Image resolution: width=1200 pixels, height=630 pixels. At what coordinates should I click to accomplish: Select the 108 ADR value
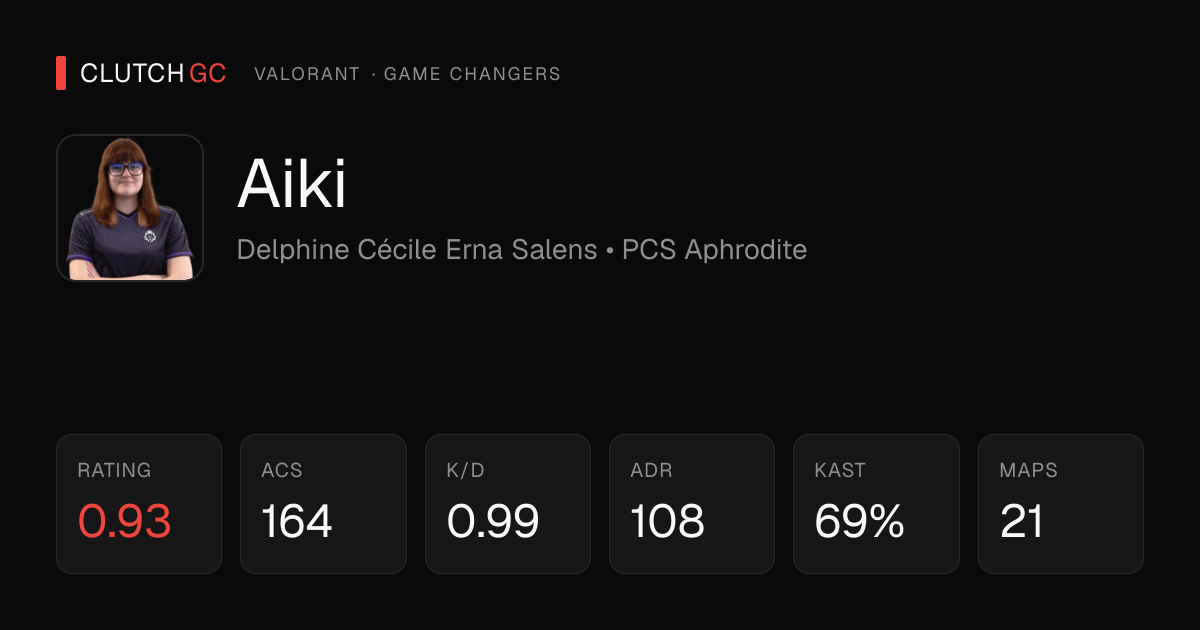(x=668, y=521)
